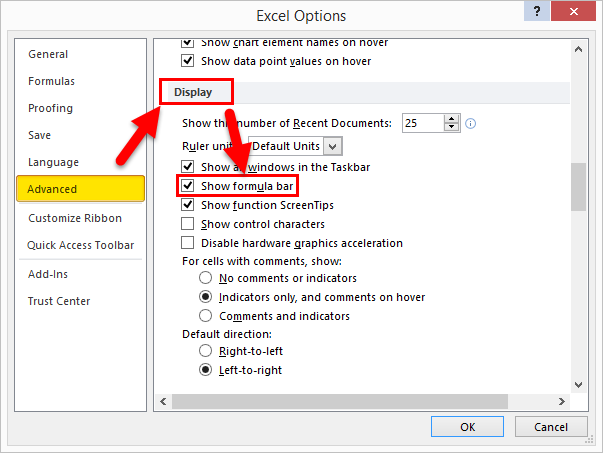Screen dimensions: 603x453
Task: Check Disable hardware graphics acceleration
Action: pos(187,243)
